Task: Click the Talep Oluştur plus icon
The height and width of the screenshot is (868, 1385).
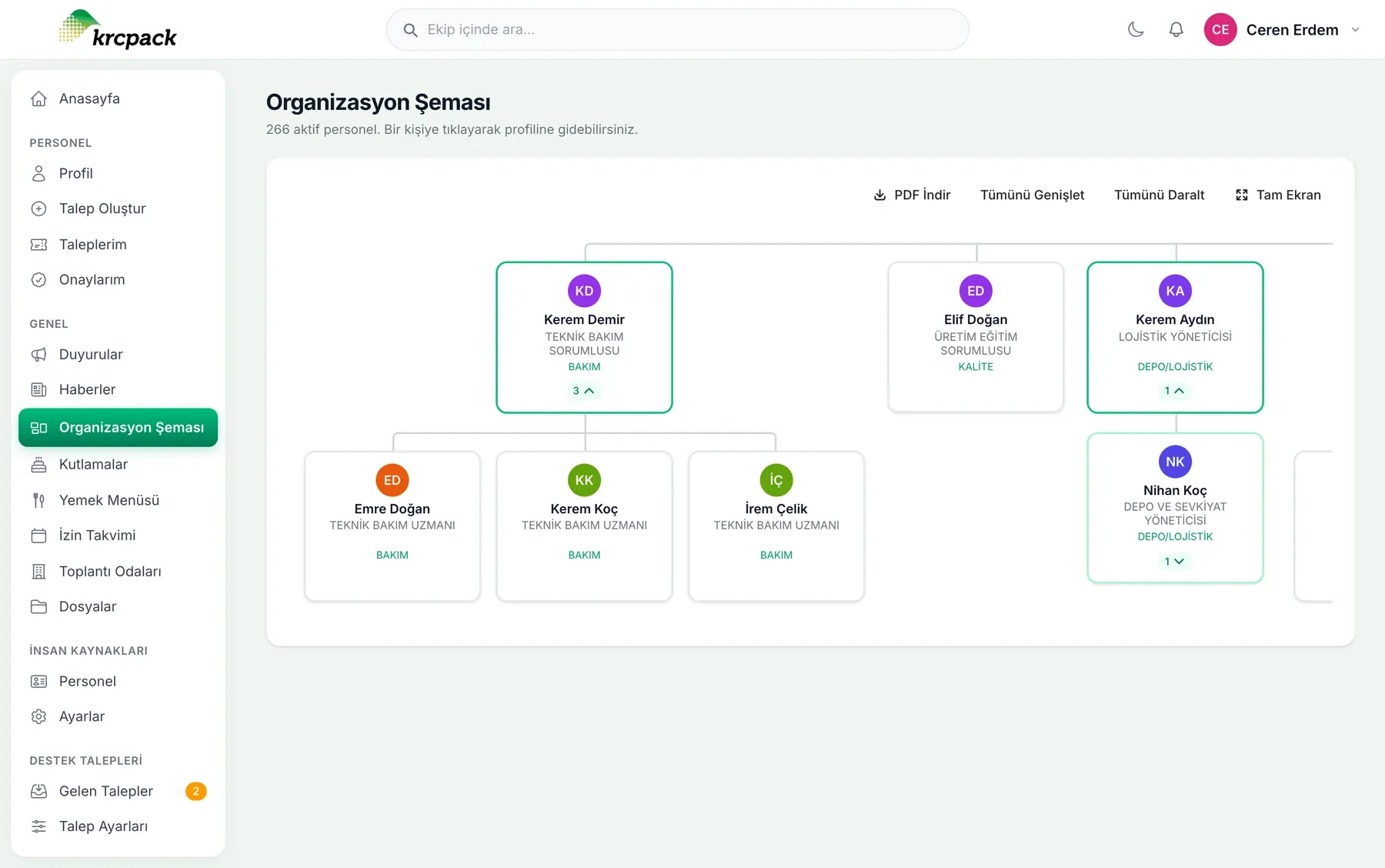Action: 38,209
